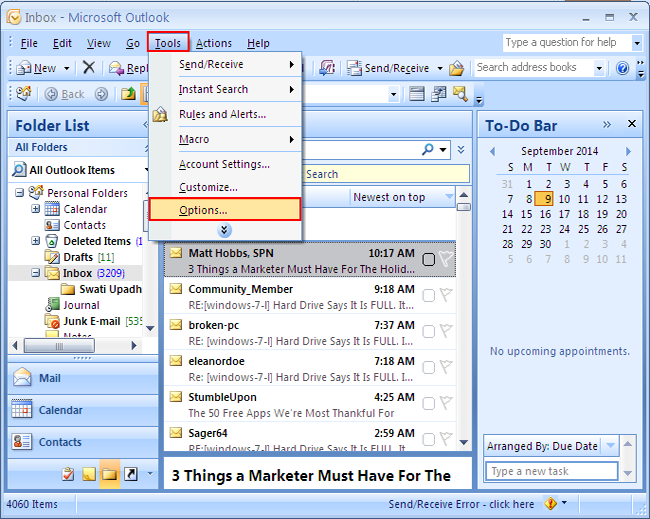Toggle category box on StumbleUpon message
Viewport: 650px width, 519px height.
429,404
